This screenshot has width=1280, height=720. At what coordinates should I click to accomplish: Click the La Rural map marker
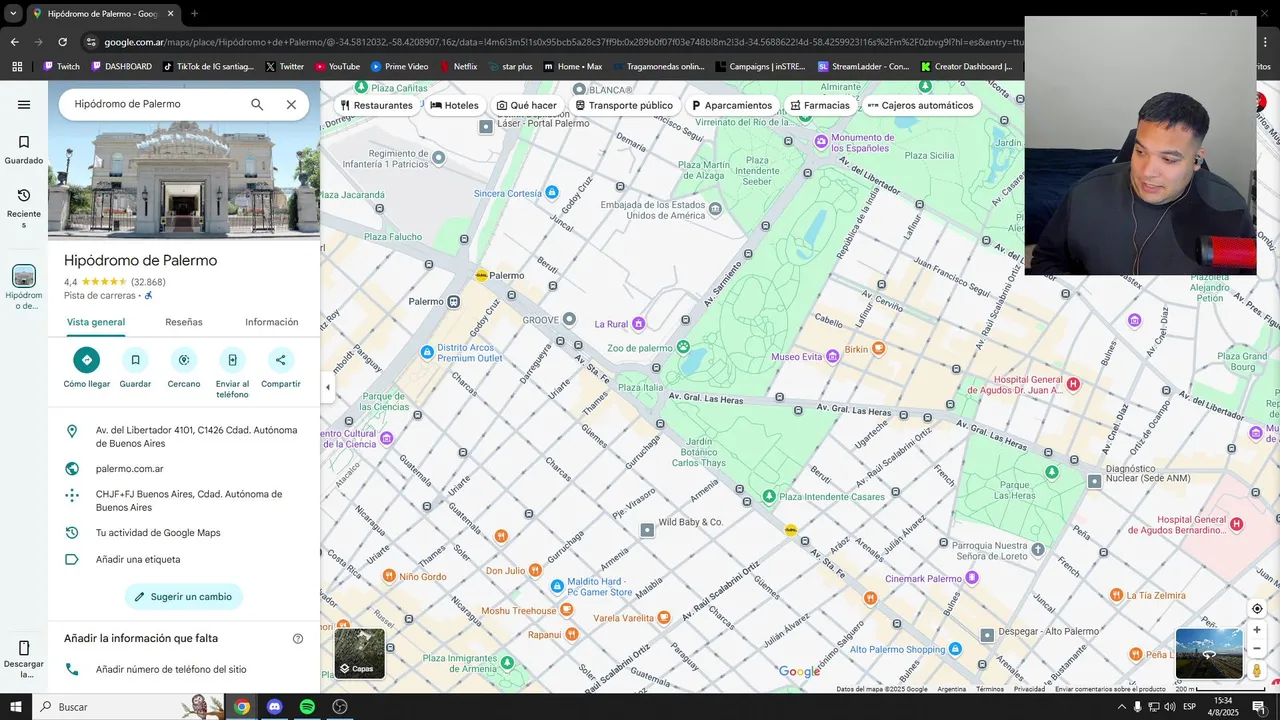click(638, 323)
